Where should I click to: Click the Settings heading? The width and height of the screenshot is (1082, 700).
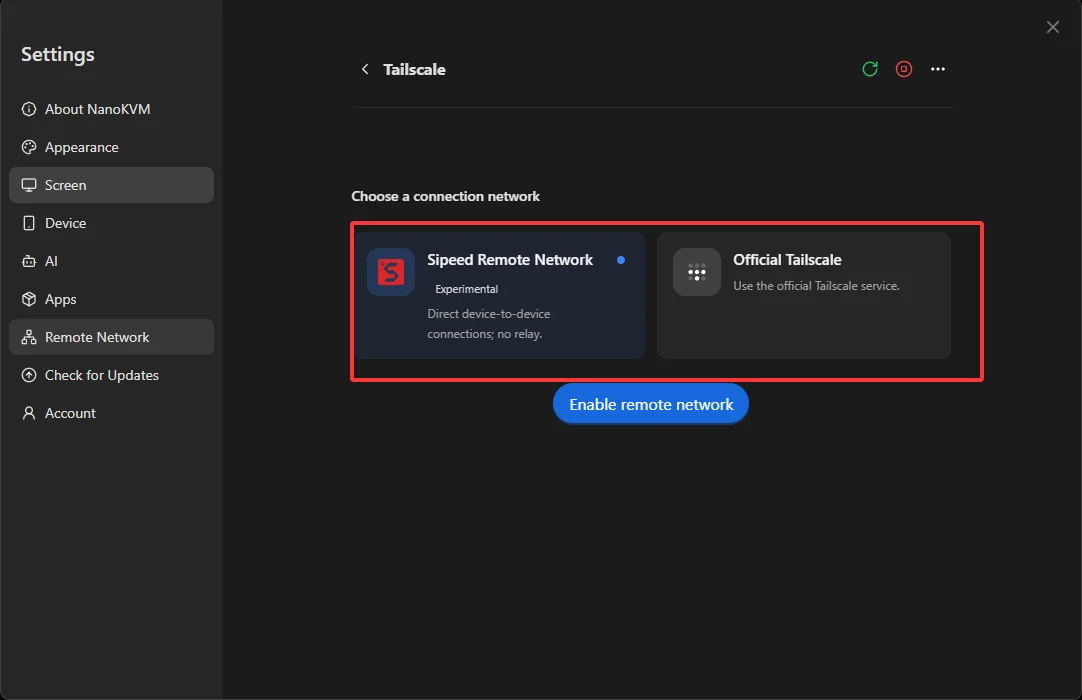pyautogui.click(x=58, y=55)
